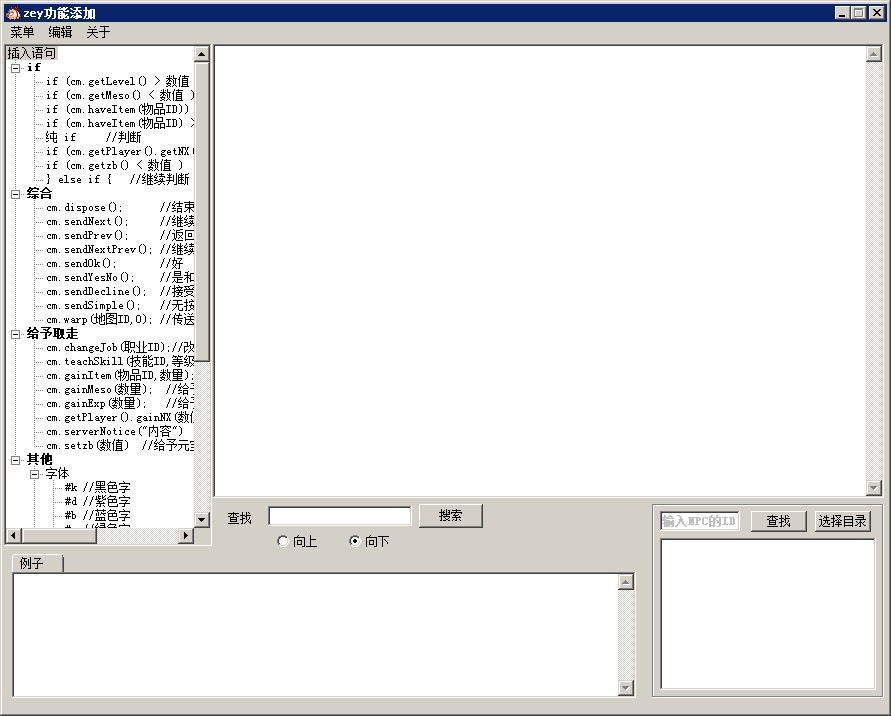Screen dimensions: 891x716
Task: Switch to the 例子 tab
Action: (x=38, y=563)
